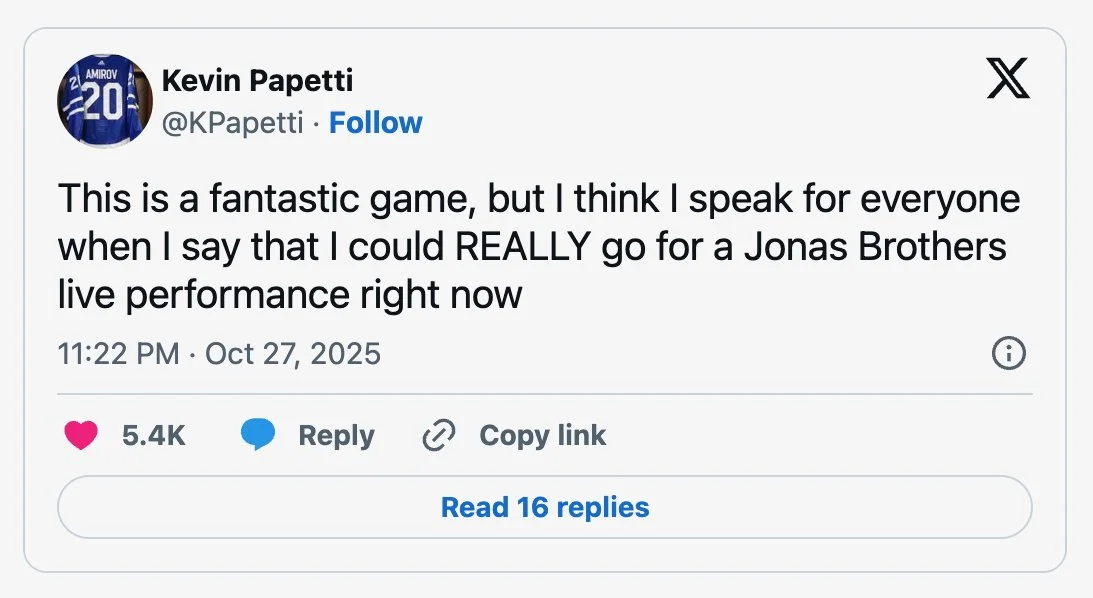The height and width of the screenshot is (598, 1093).
Task: Click the Kevin Papetti display name
Action: 257,80
